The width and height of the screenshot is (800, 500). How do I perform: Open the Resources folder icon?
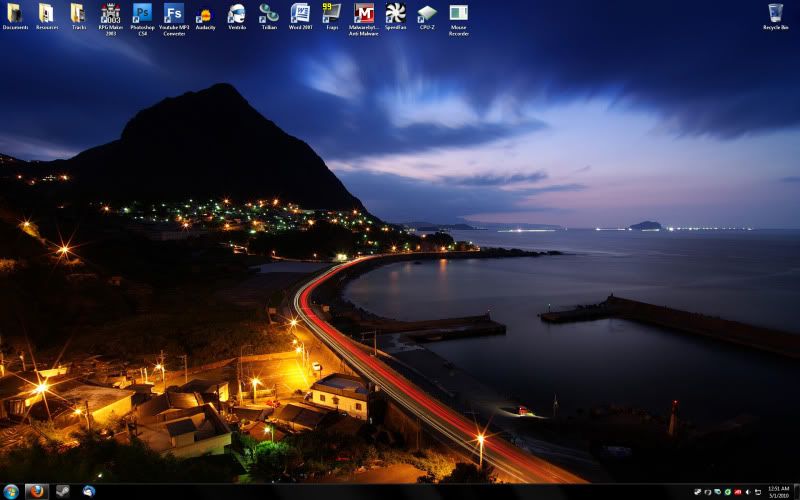tap(47, 14)
